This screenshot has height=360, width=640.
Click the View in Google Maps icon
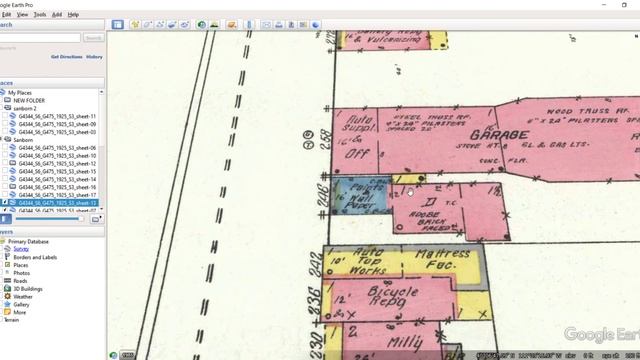(x=303, y=24)
